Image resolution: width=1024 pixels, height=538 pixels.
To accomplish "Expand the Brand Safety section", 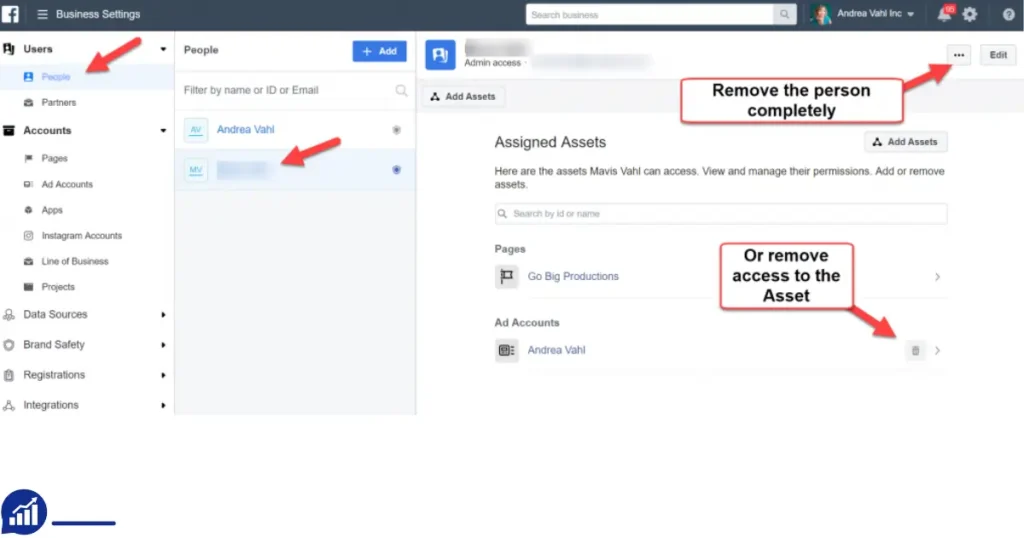I will pos(163,345).
